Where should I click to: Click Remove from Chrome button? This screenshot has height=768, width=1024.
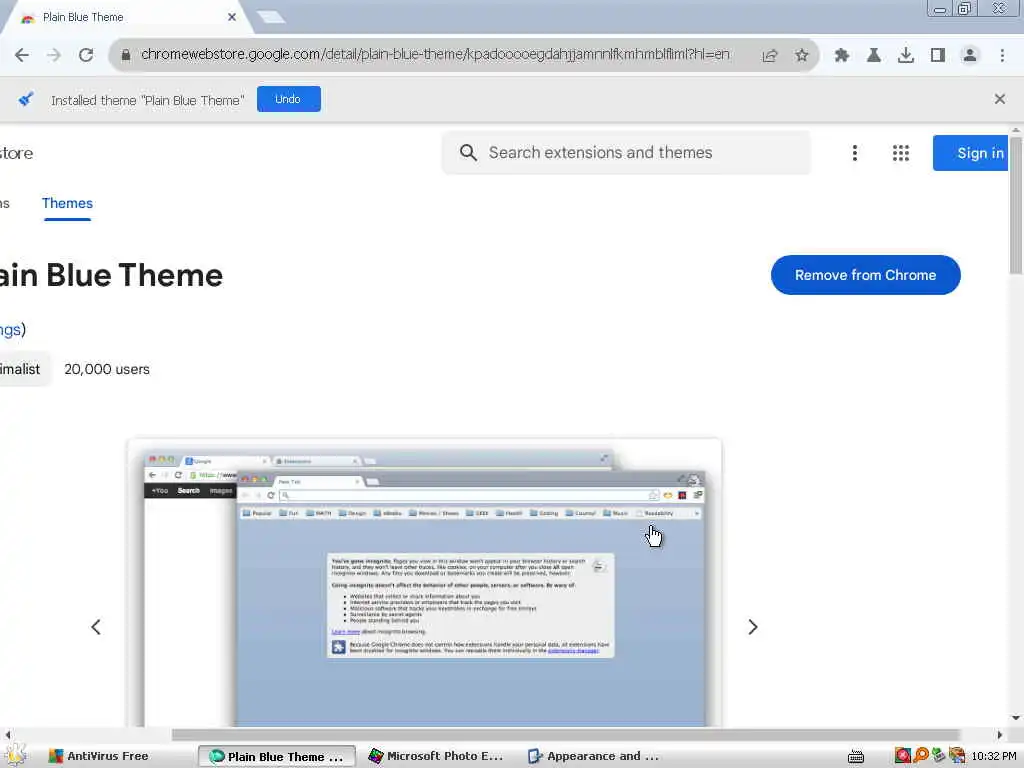coord(865,275)
